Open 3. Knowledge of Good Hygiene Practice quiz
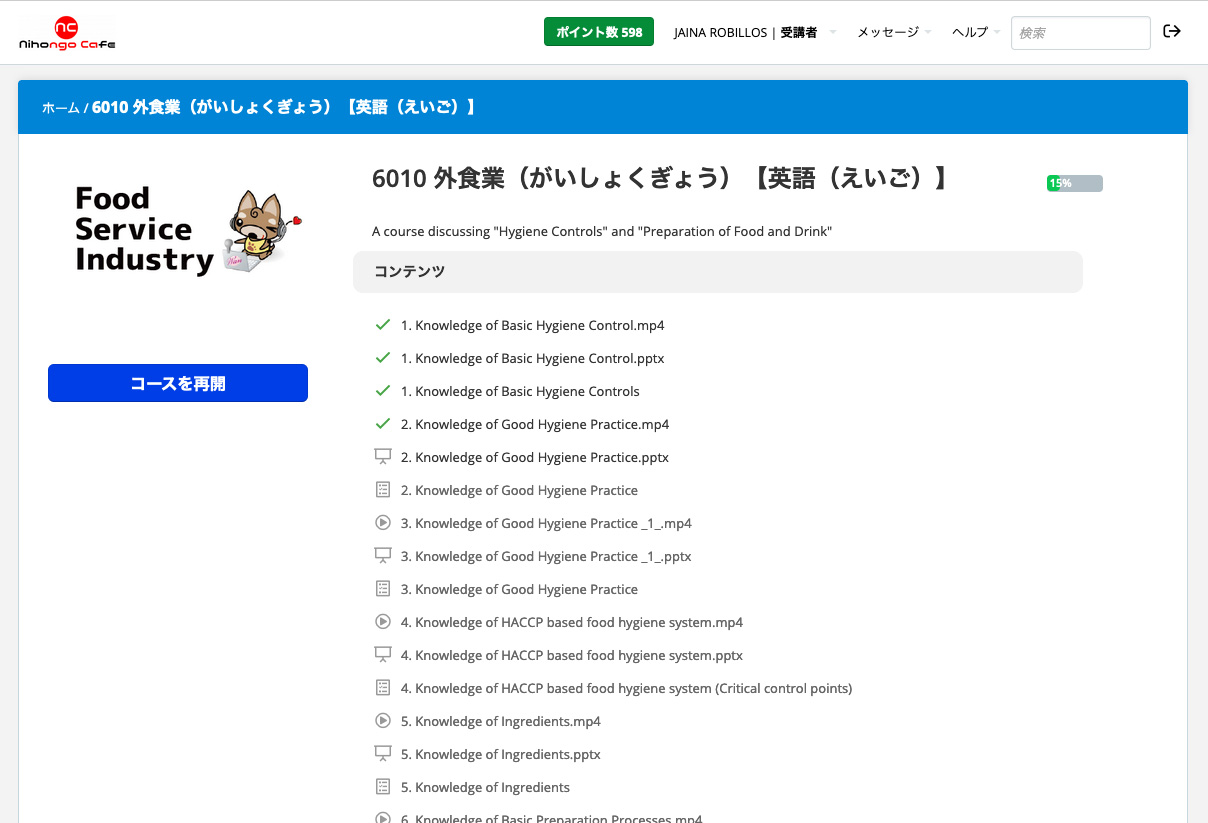The width and height of the screenshot is (1208, 823). 519,589
